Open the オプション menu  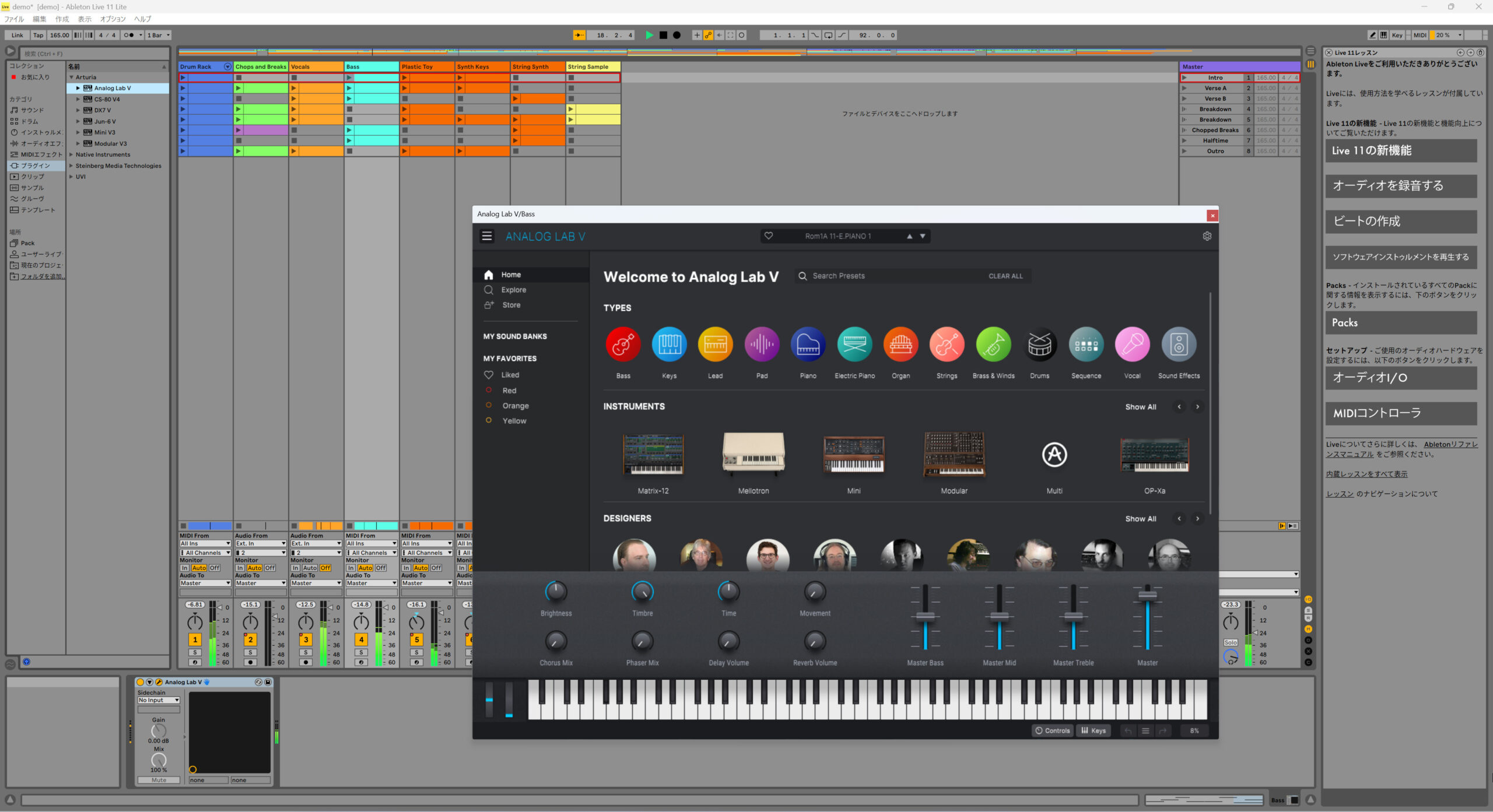pos(113,19)
